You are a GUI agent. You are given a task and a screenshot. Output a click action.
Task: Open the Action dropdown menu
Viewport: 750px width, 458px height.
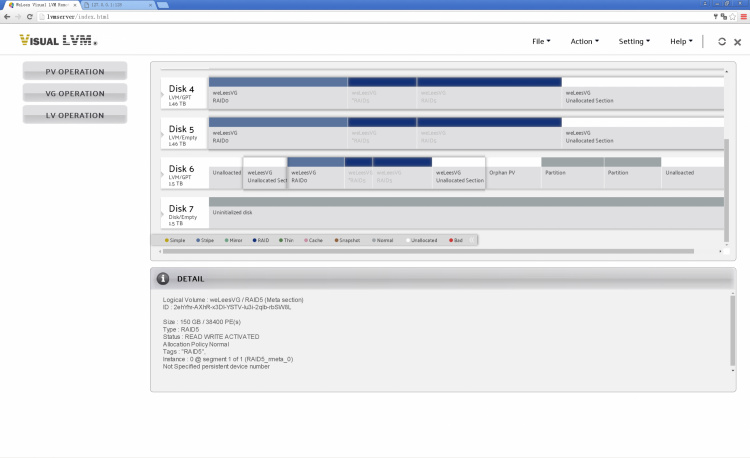coord(584,42)
